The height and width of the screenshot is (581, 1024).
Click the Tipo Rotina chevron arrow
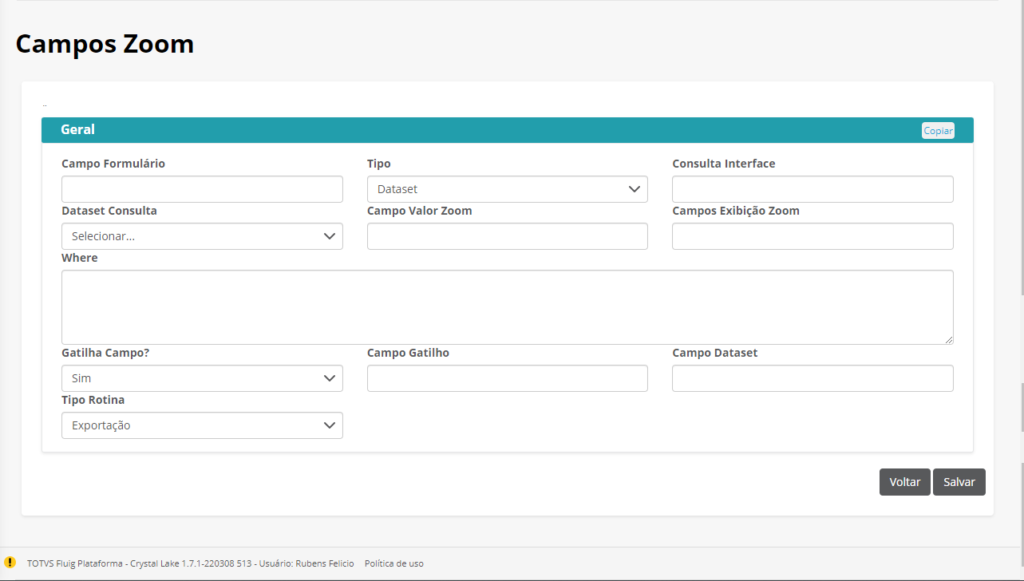329,426
